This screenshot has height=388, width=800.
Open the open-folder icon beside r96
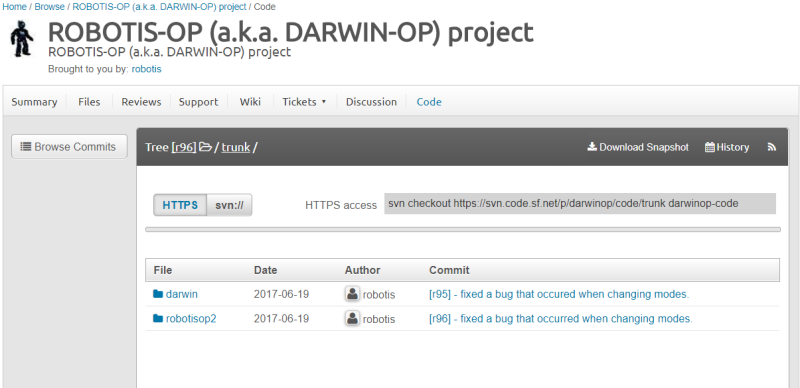pyautogui.click(x=205, y=147)
